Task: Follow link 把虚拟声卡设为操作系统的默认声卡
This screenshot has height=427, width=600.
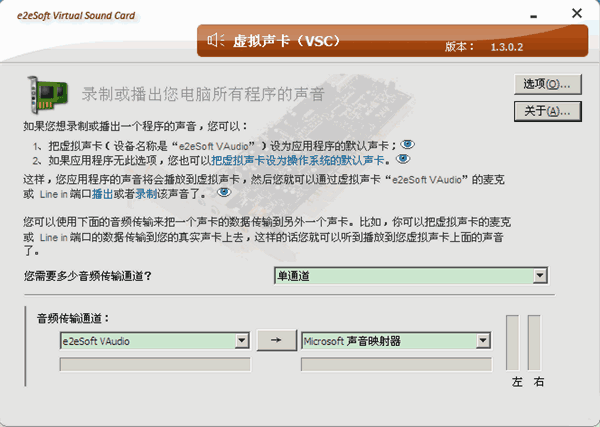Action: tap(298, 160)
